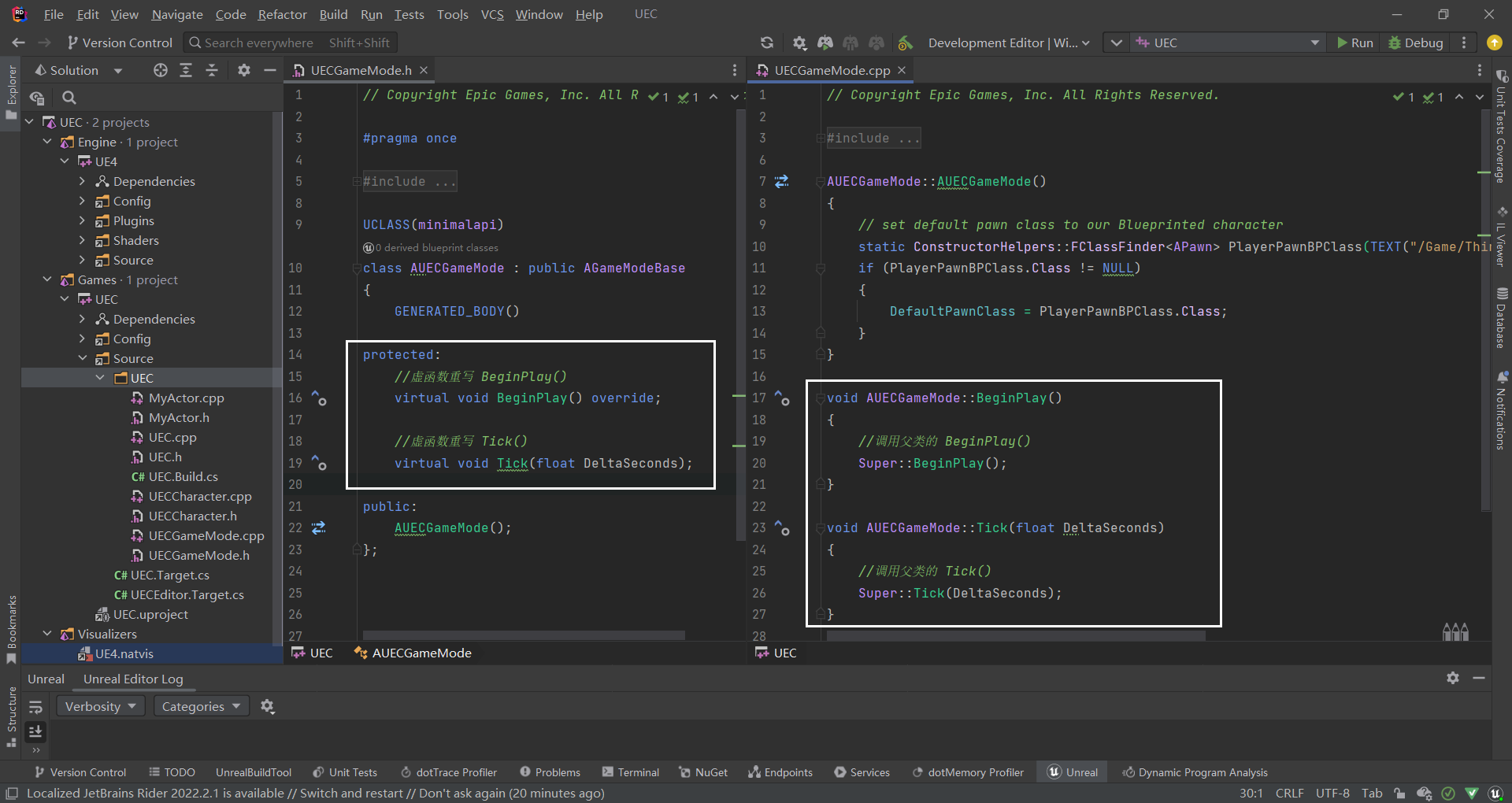Click navigate-to-declaration gutter icon on line 22
1512x803 pixels.
[319, 528]
